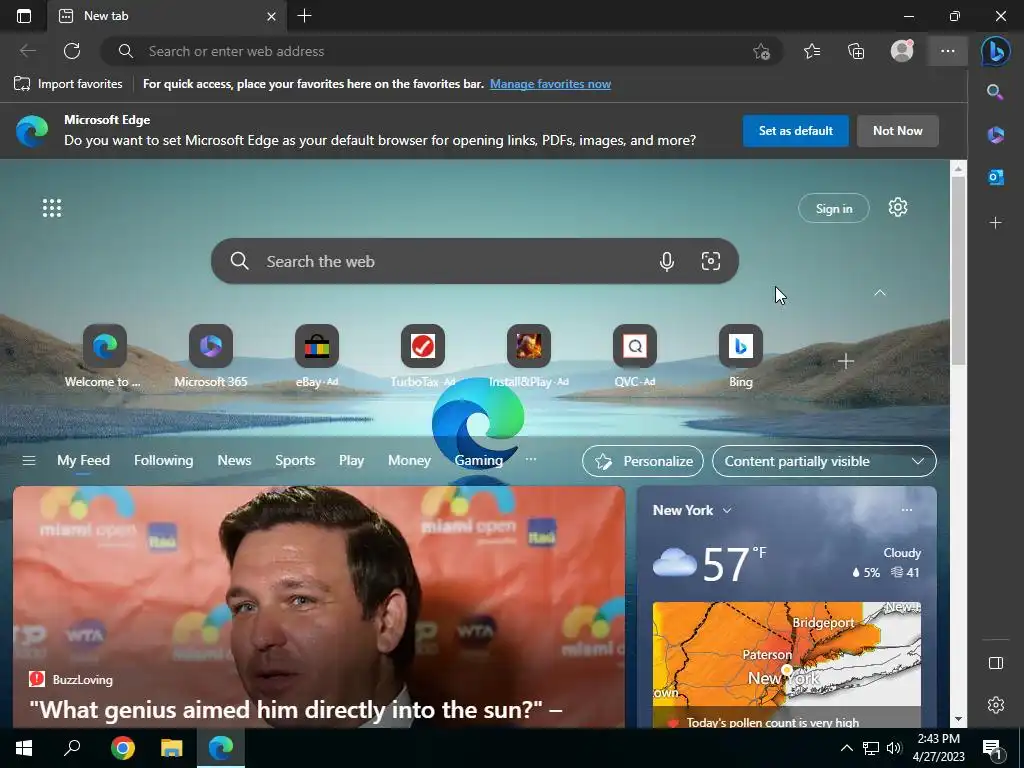1024x768 pixels.
Task: Start voice search microphone icon
Action: point(667,261)
